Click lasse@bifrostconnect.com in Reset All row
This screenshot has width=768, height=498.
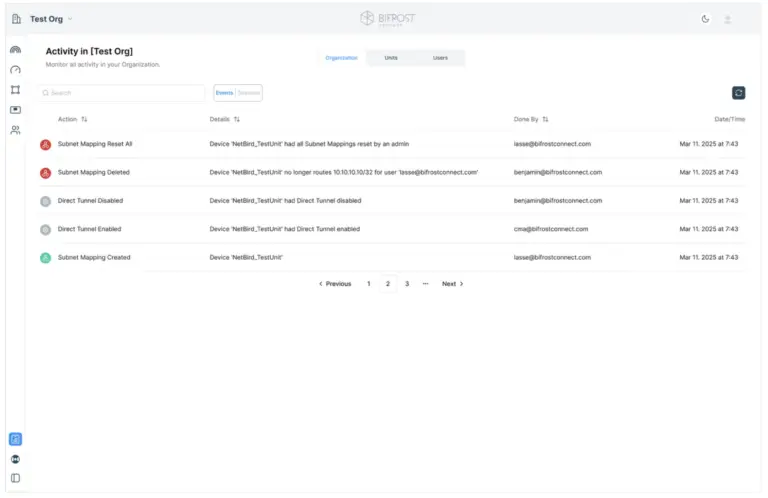pyautogui.click(x=552, y=144)
